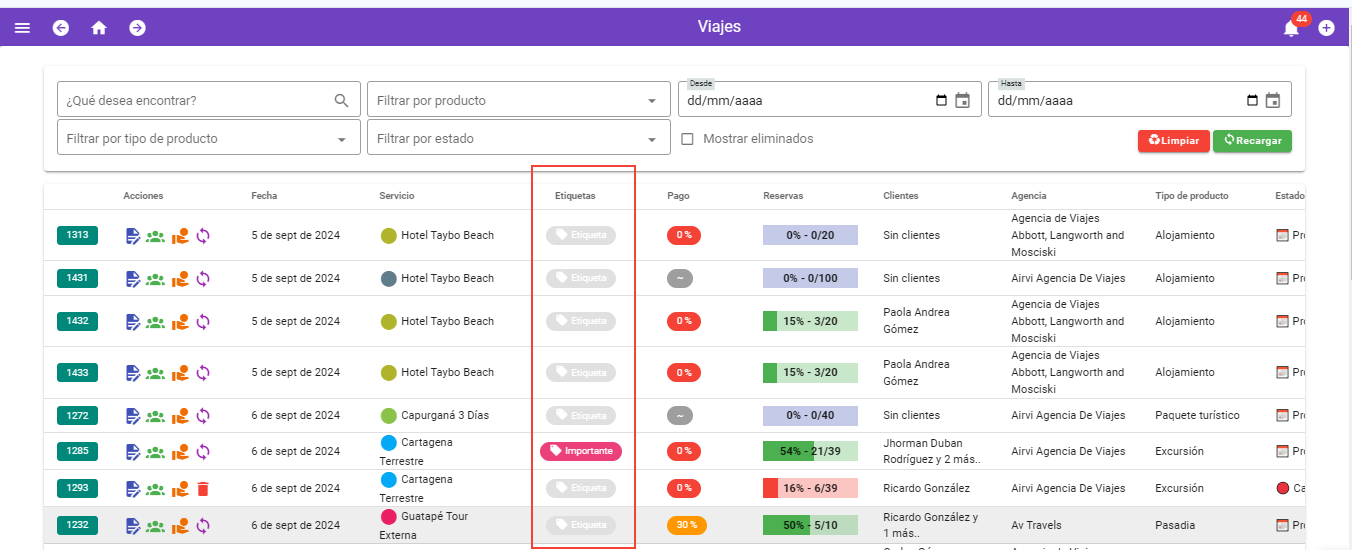The width and height of the screenshot is (1352, 550).
Task: Enable the Mostrar eliminados checkbox
Action: tap(687, 139)
